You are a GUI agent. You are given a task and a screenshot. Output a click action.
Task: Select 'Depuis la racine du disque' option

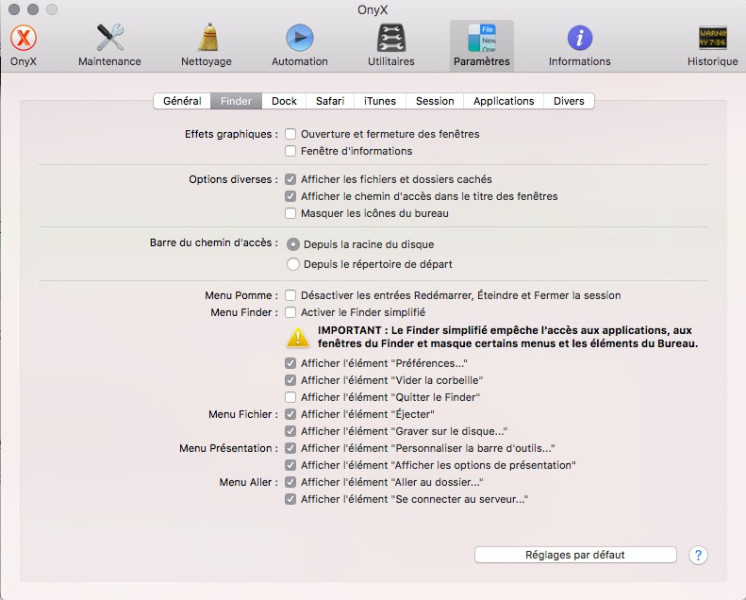click(293, 244)
